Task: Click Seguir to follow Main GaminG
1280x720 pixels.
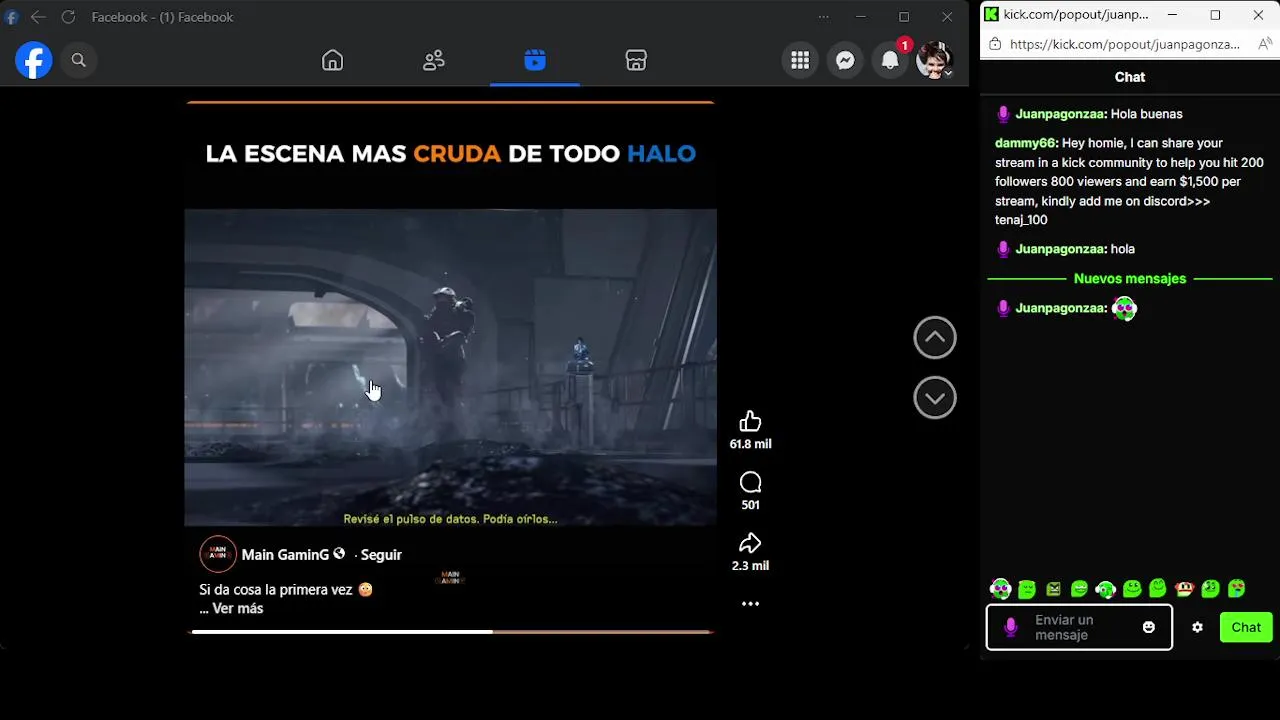Action: (381, 555)
